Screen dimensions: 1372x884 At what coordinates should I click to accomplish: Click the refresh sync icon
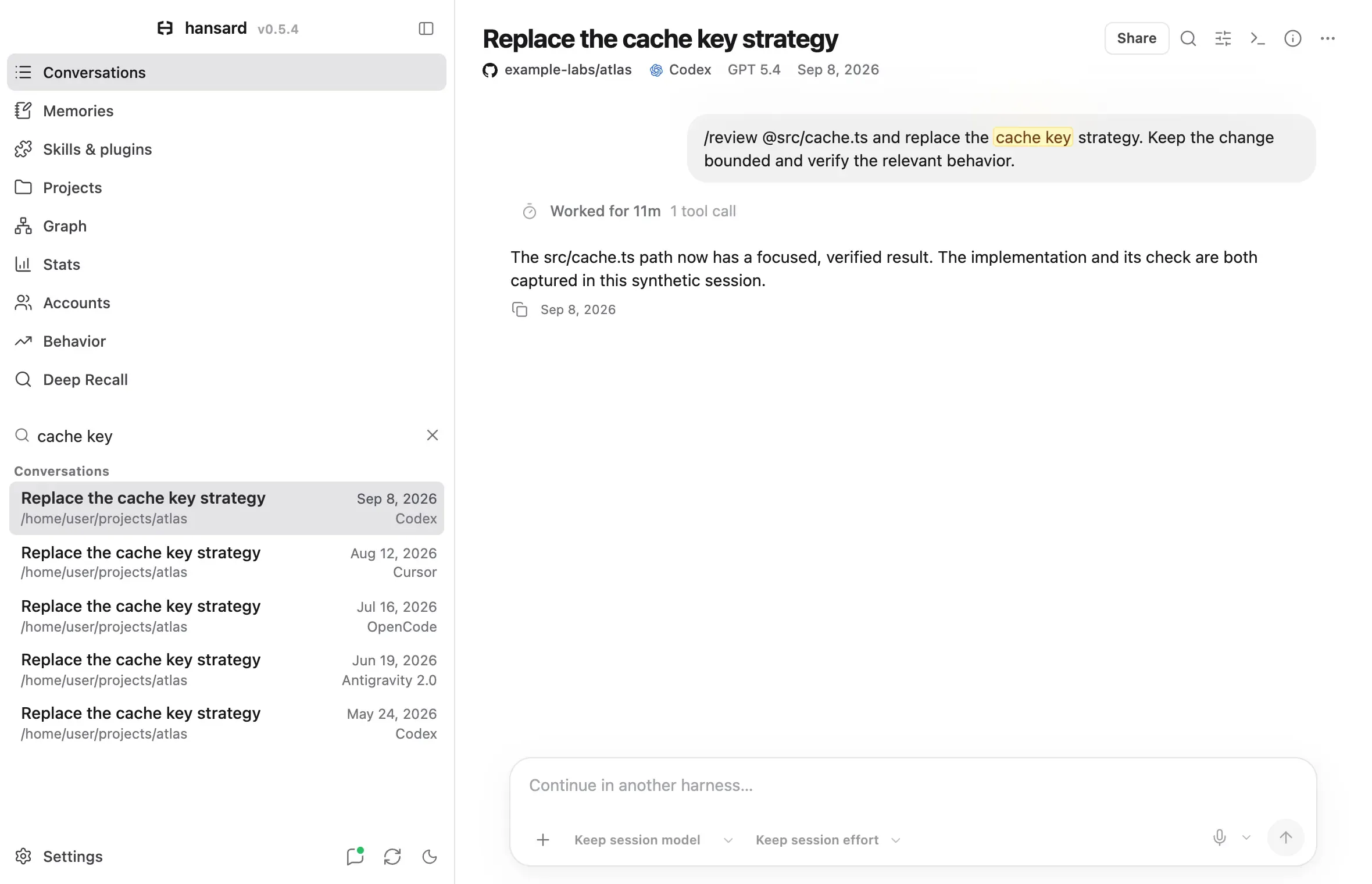pyautogui.click(x=392, y=856)
